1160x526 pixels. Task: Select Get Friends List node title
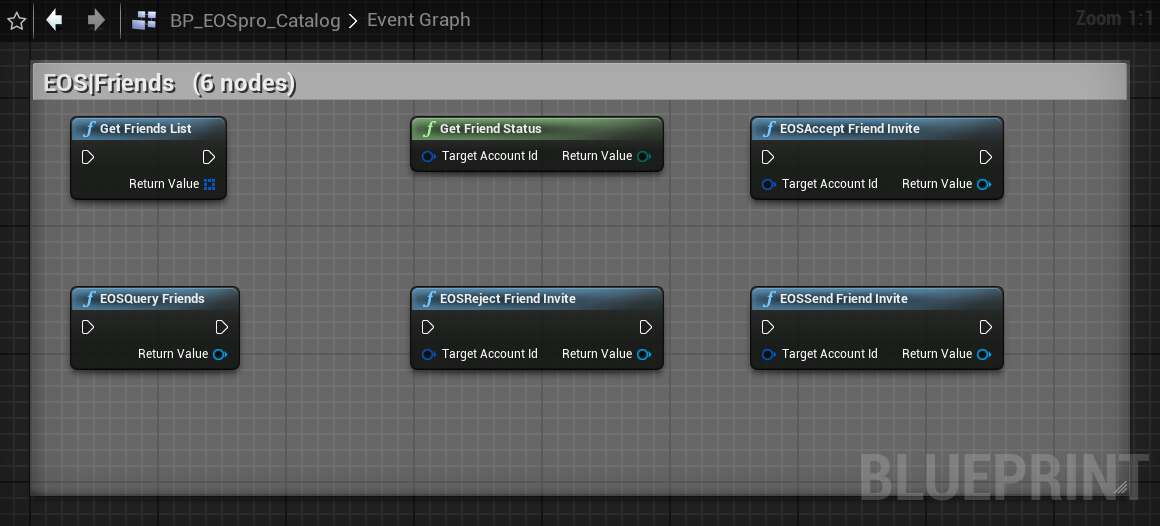point(146,129)
